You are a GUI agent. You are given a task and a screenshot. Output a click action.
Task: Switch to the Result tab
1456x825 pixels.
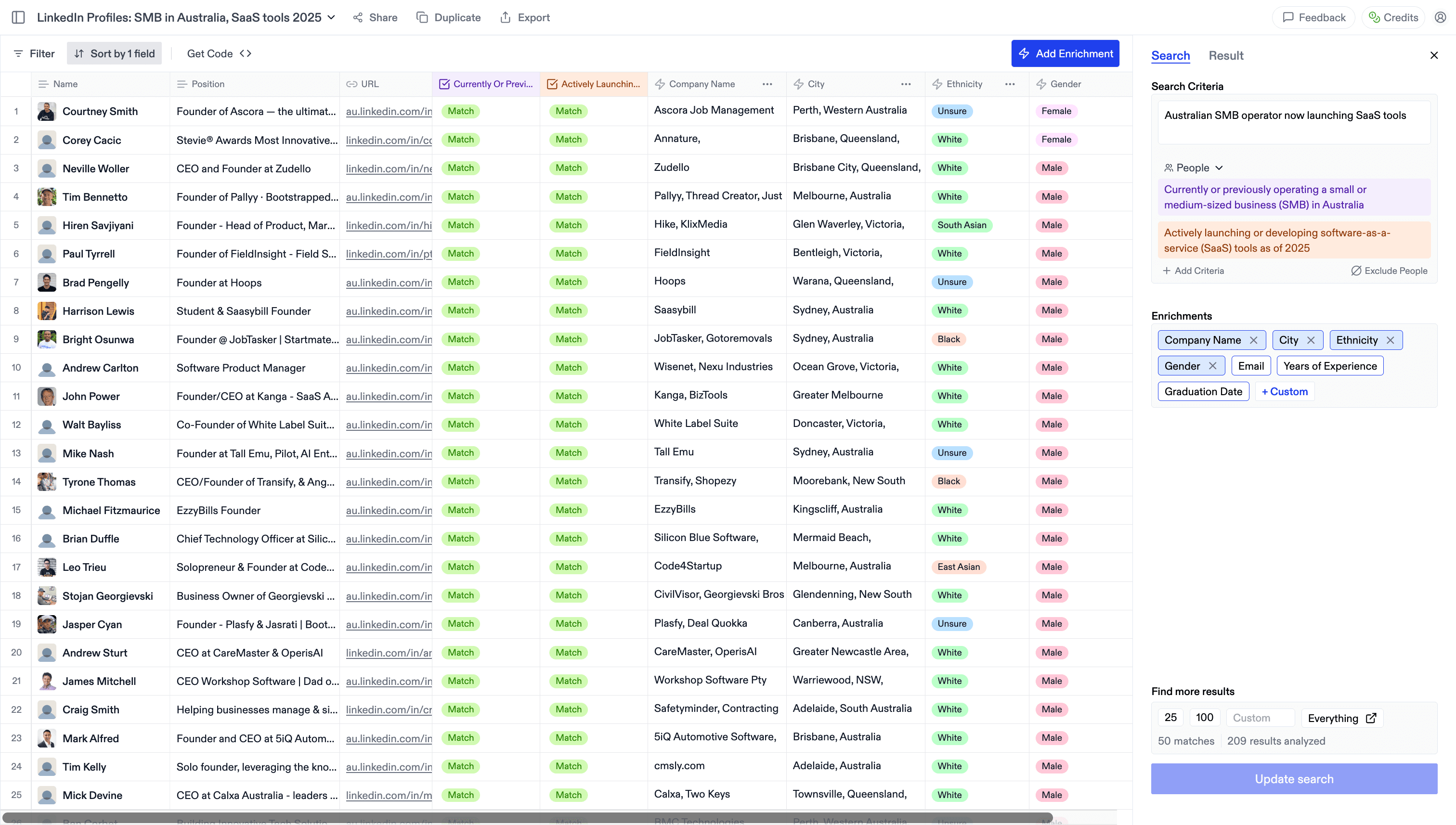tap(1225, 55)
